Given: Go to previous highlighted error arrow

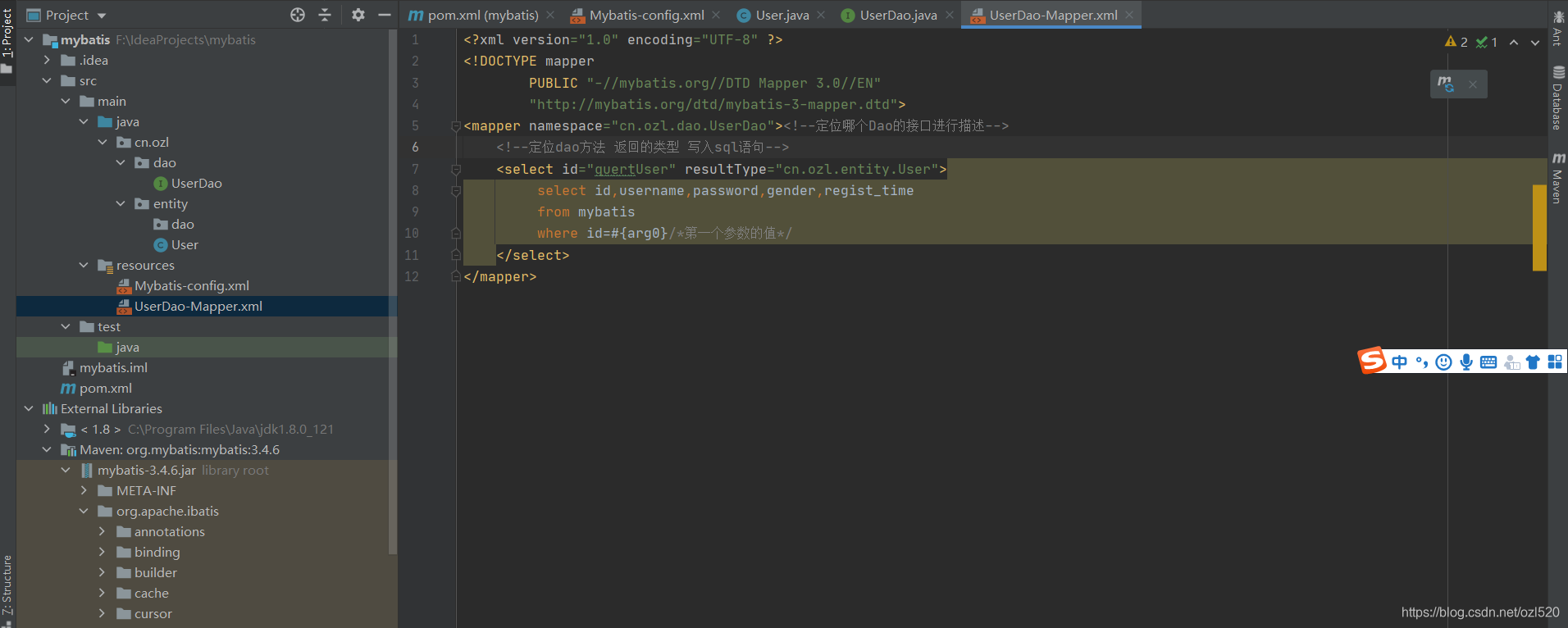Looking at the screenshot, I should 1514,43.
